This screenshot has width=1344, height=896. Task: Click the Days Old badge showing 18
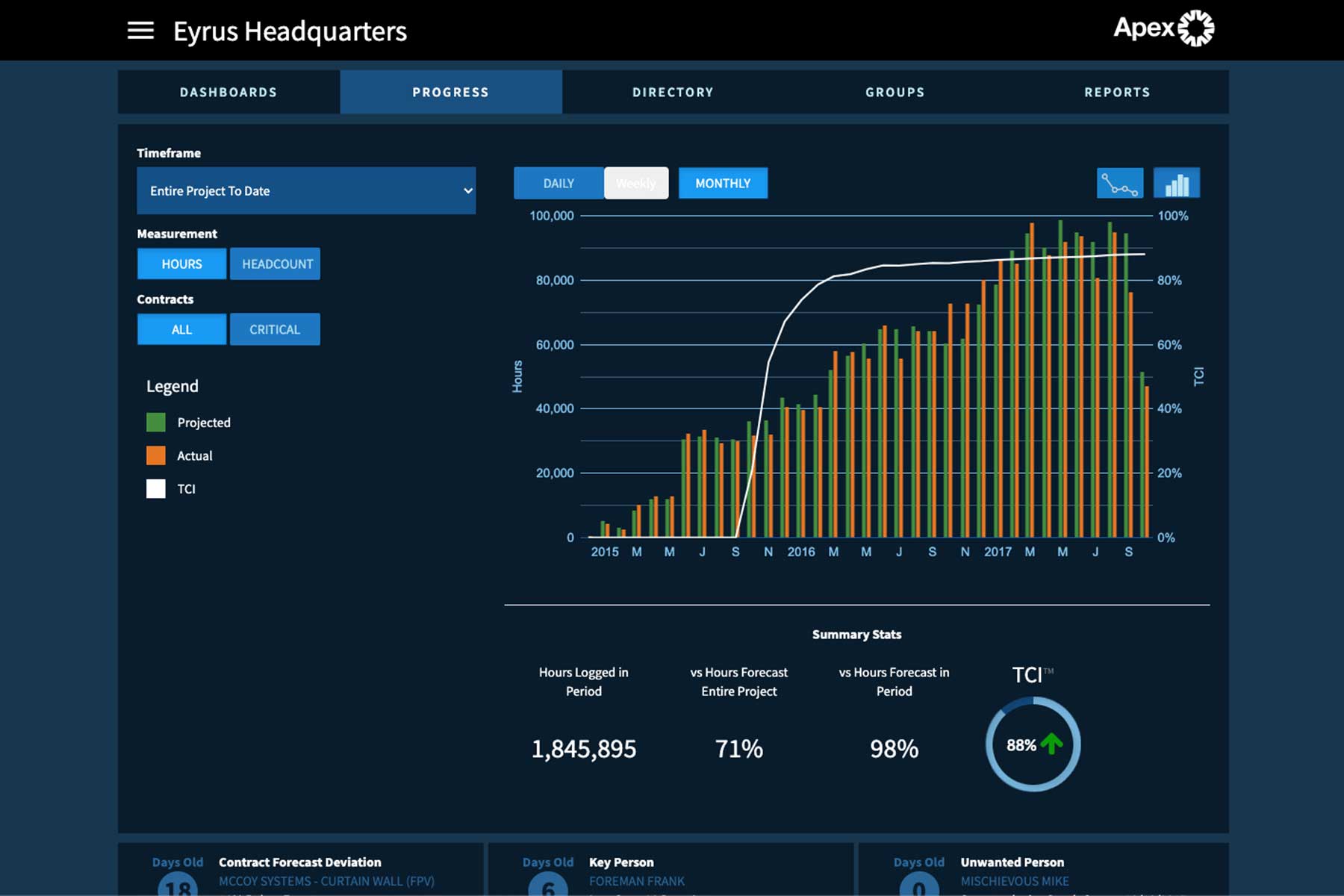178,888
